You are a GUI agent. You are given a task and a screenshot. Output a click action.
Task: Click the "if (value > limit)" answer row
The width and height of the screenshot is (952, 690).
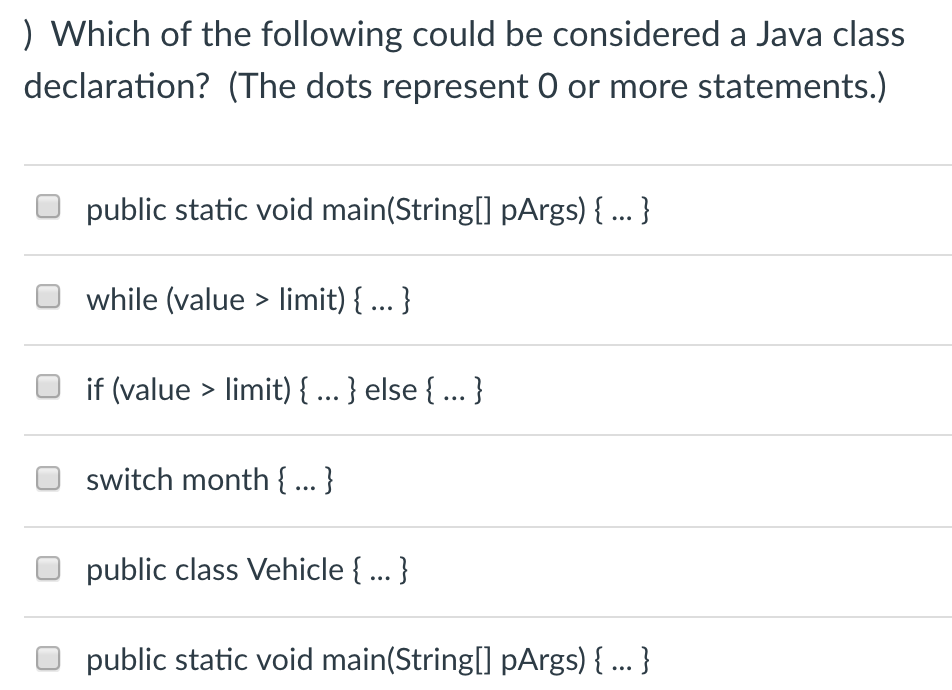pyautogui.click(x=284, y=388)
